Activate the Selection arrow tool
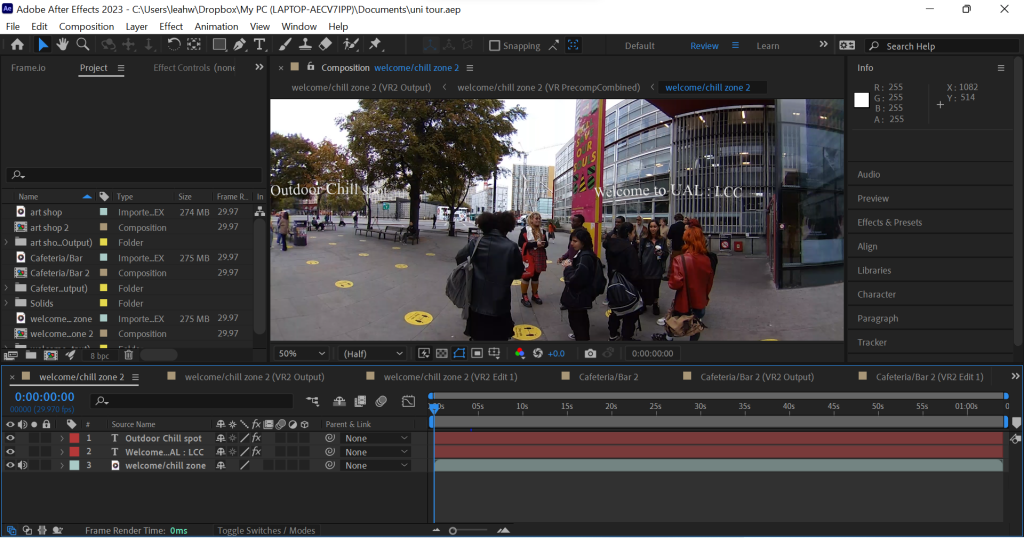This screenshot has height=538, width=1024. pos(42,44)
